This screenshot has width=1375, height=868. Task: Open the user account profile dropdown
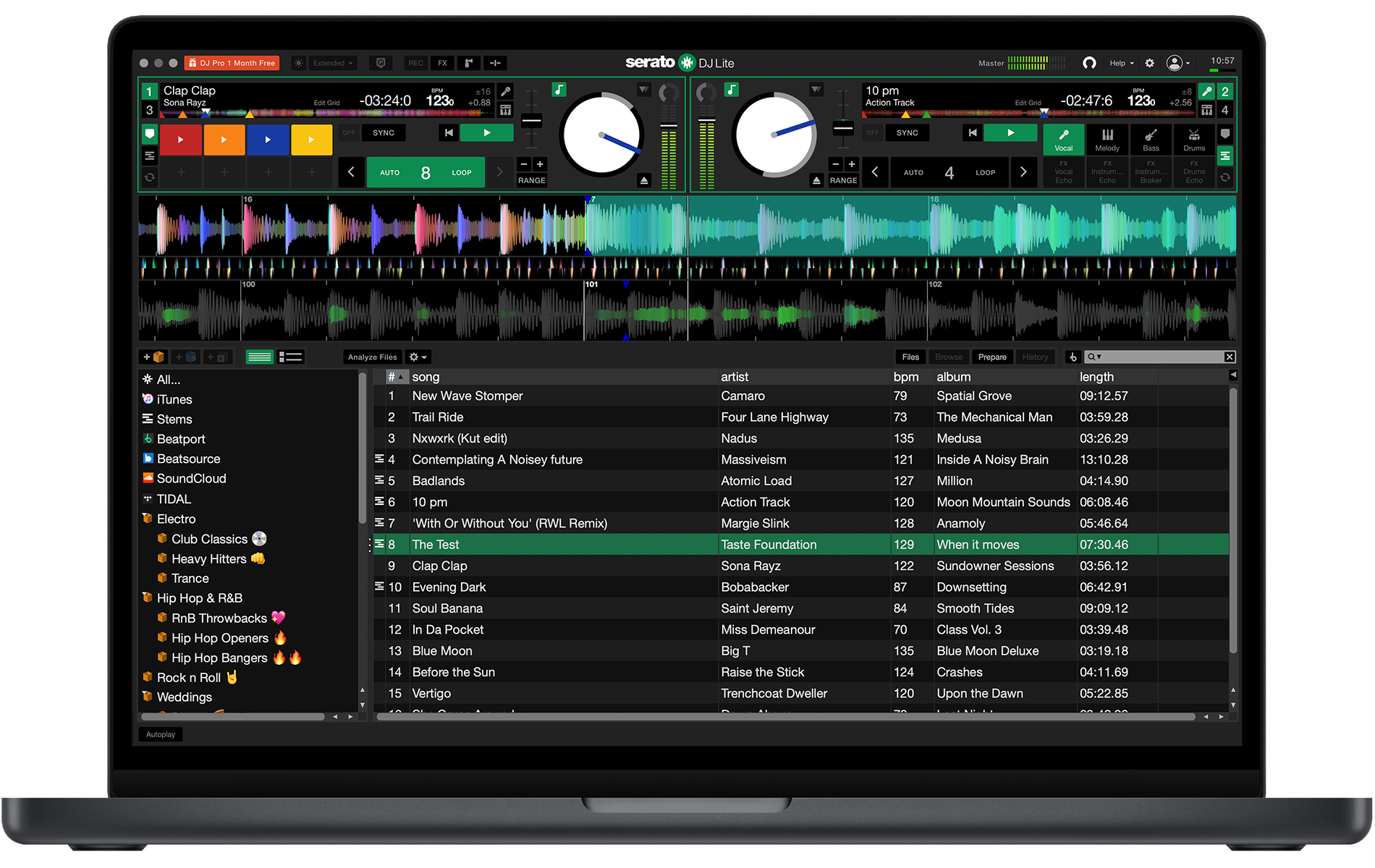tap(1178, 63)
